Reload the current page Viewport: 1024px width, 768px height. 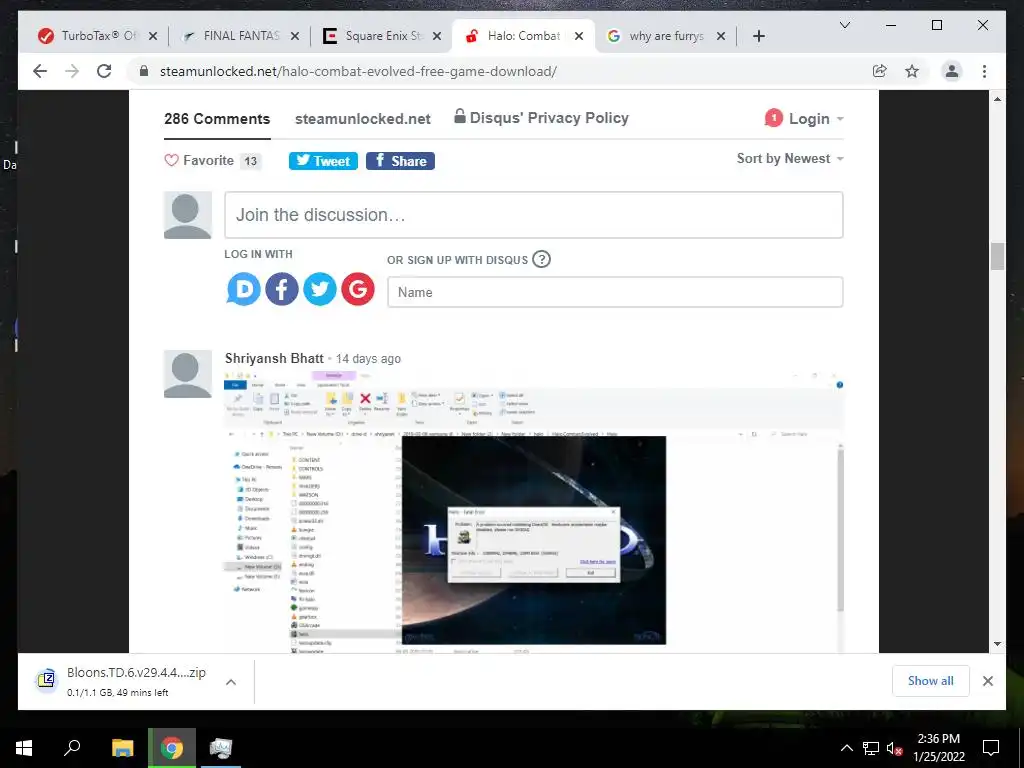click(x=104, y=71)
